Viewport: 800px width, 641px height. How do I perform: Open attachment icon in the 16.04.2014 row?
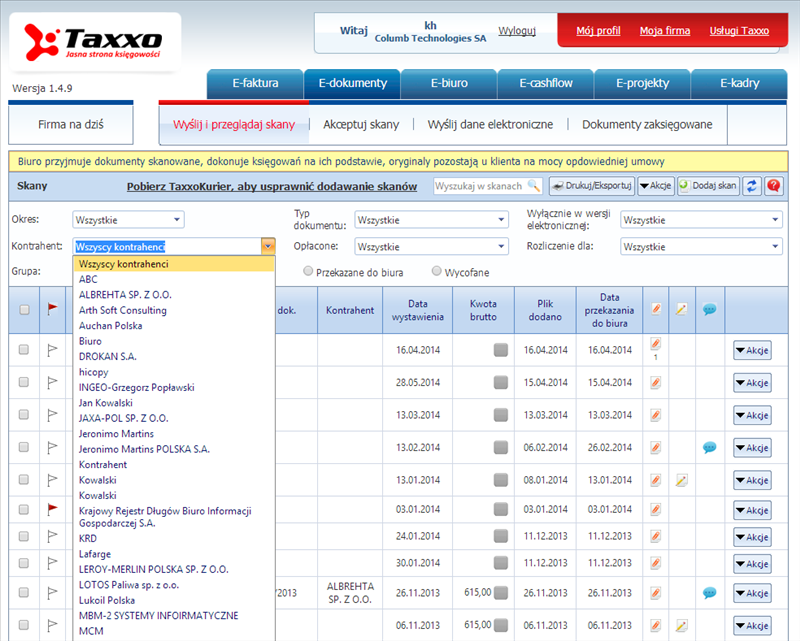[656, 343]
